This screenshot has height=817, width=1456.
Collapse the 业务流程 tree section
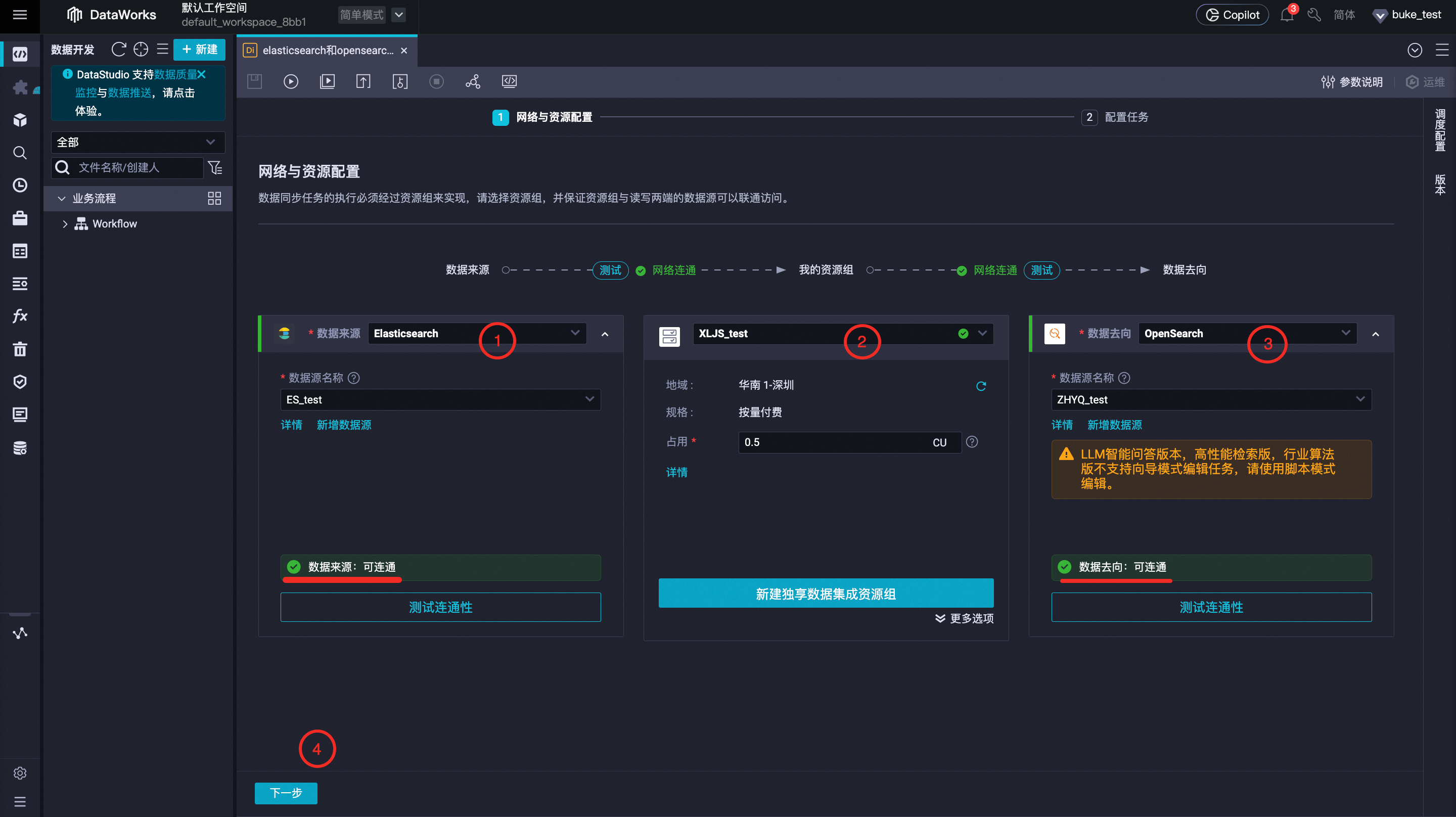click(x=62, y=199)
